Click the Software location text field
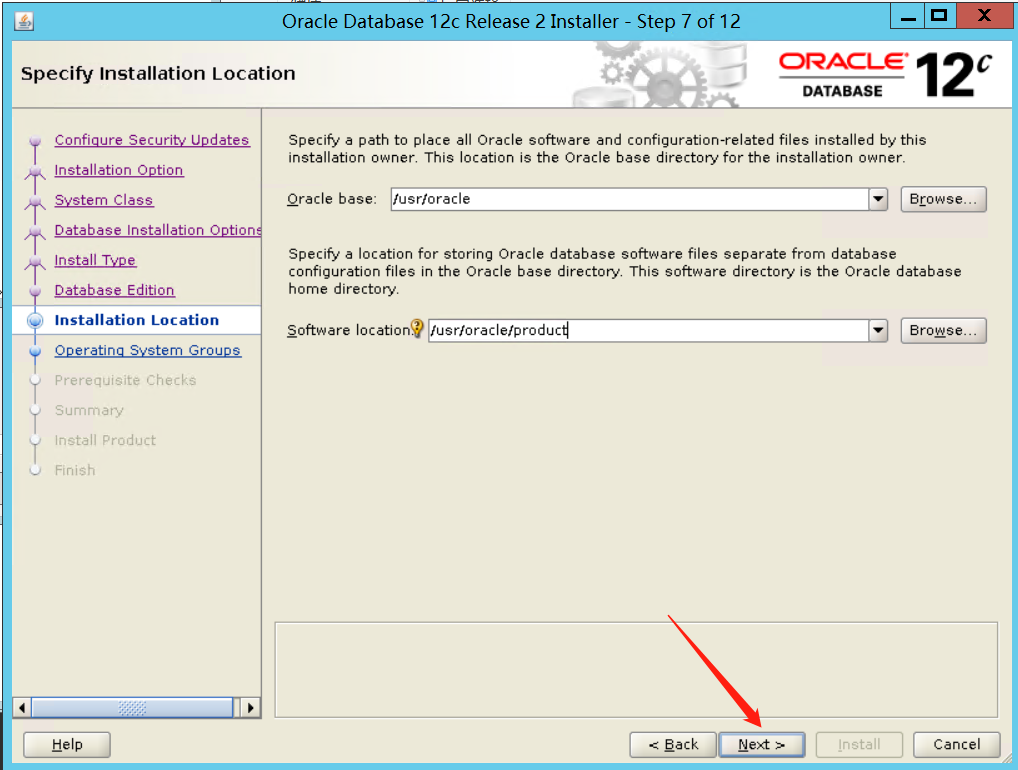The height and width of the screenshot is (770, 1018). coord(649,330)
